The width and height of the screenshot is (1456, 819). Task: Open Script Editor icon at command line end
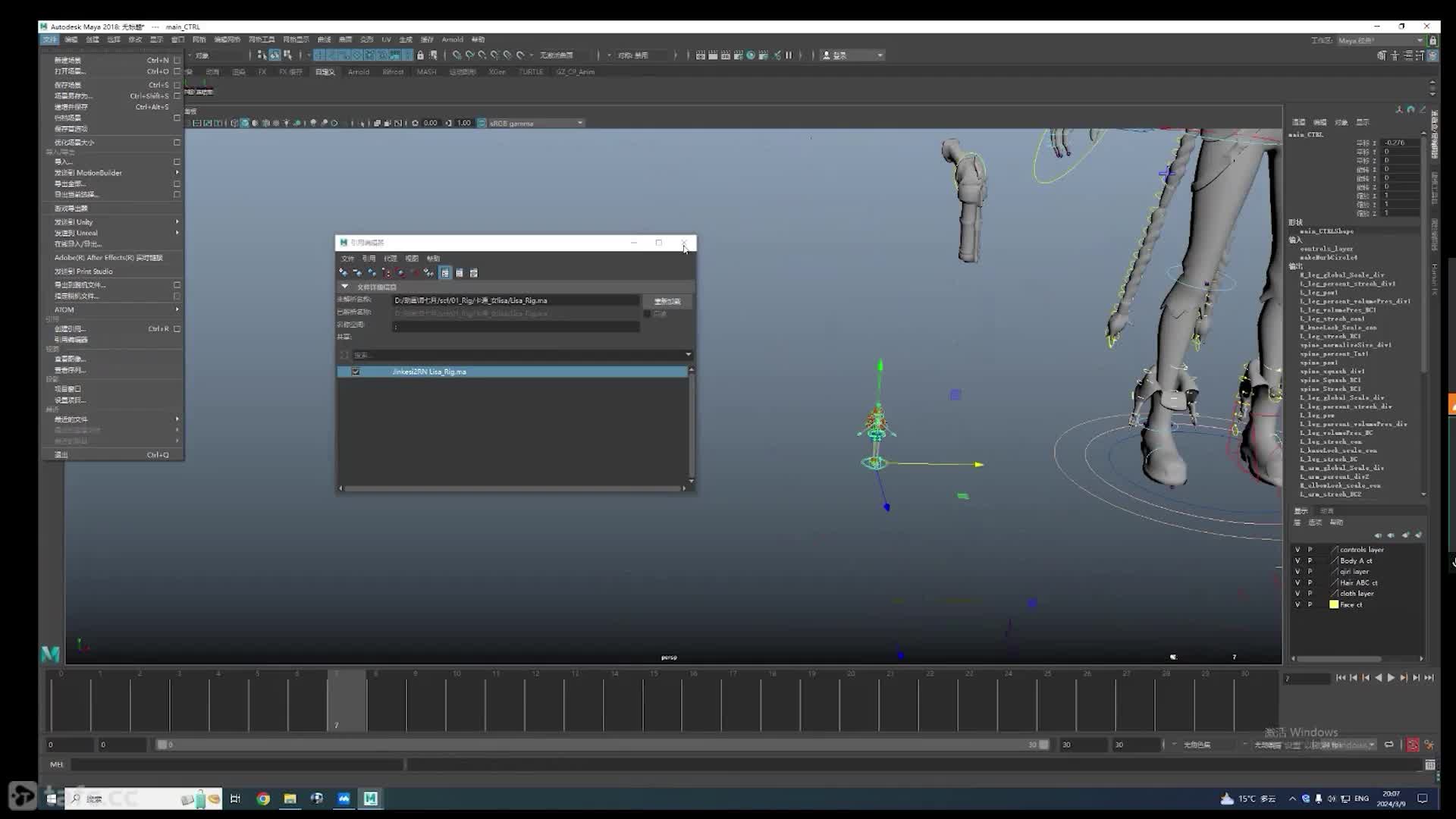1430,764
